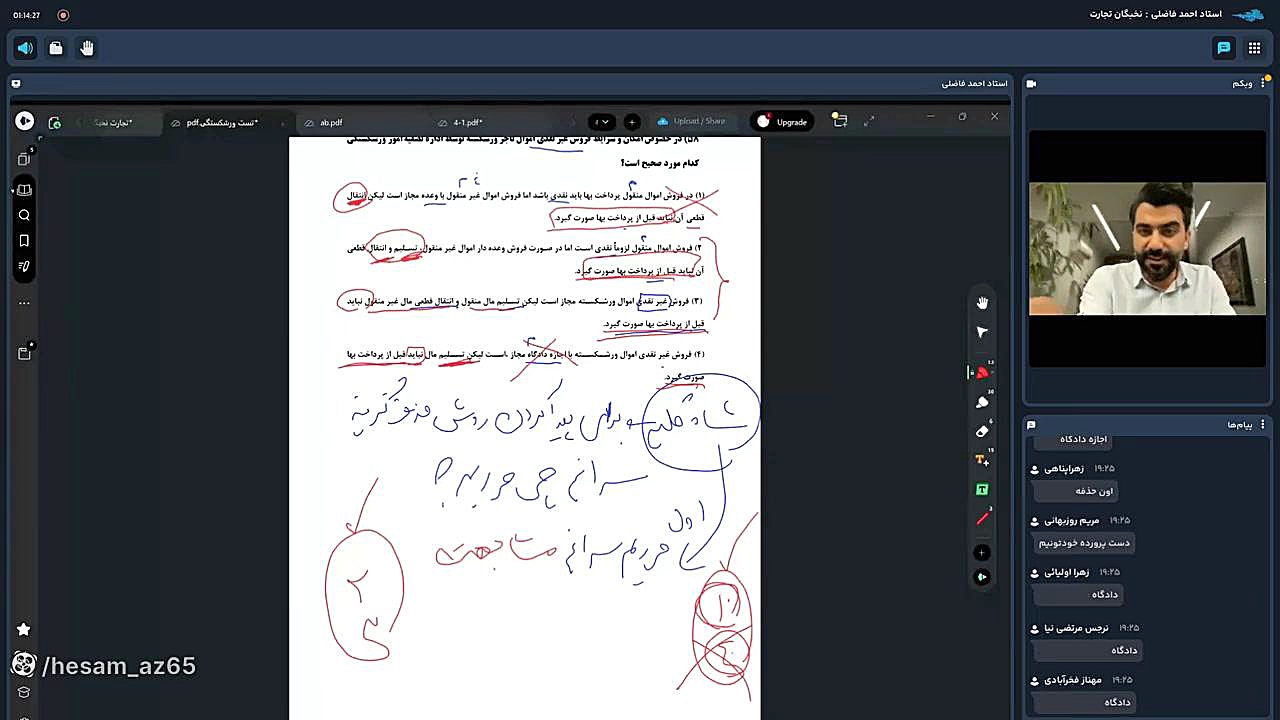Click the Upgrade button

pyautogui.click(x=782, y=122)
